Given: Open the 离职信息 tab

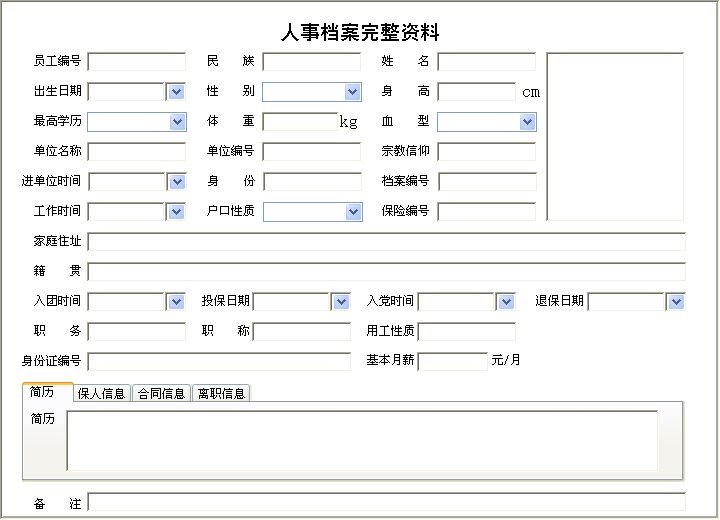Looking at the screenshot, I should (x=221, y=393).
